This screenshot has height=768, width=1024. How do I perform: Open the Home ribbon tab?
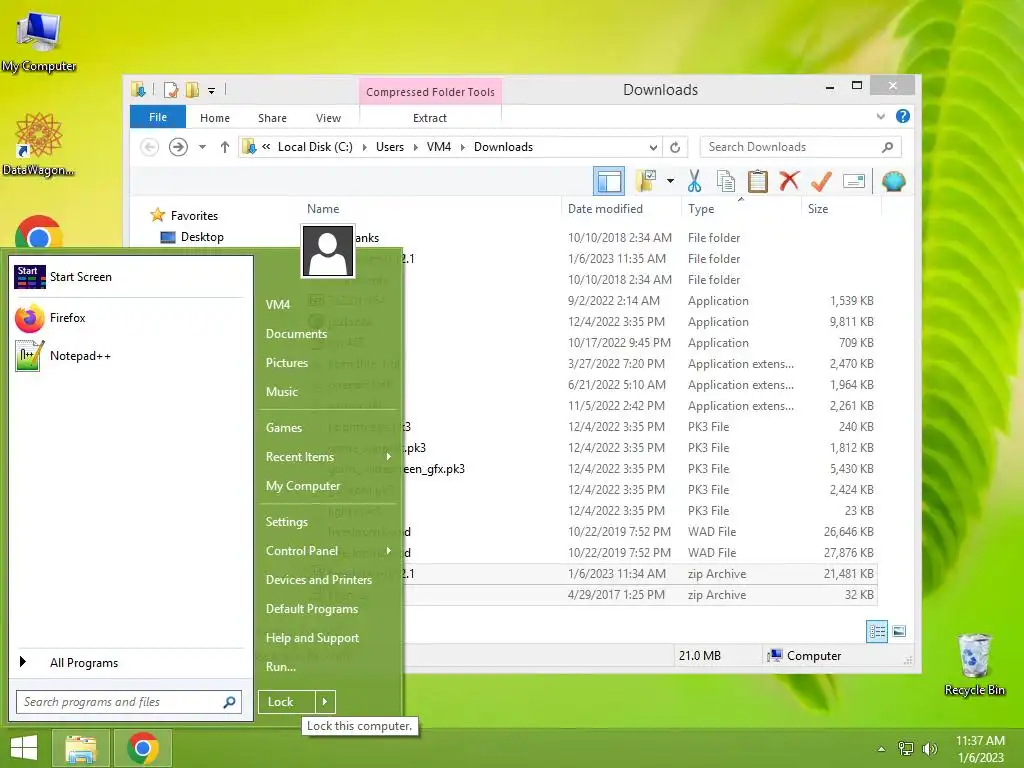click(x=215, y=118)
